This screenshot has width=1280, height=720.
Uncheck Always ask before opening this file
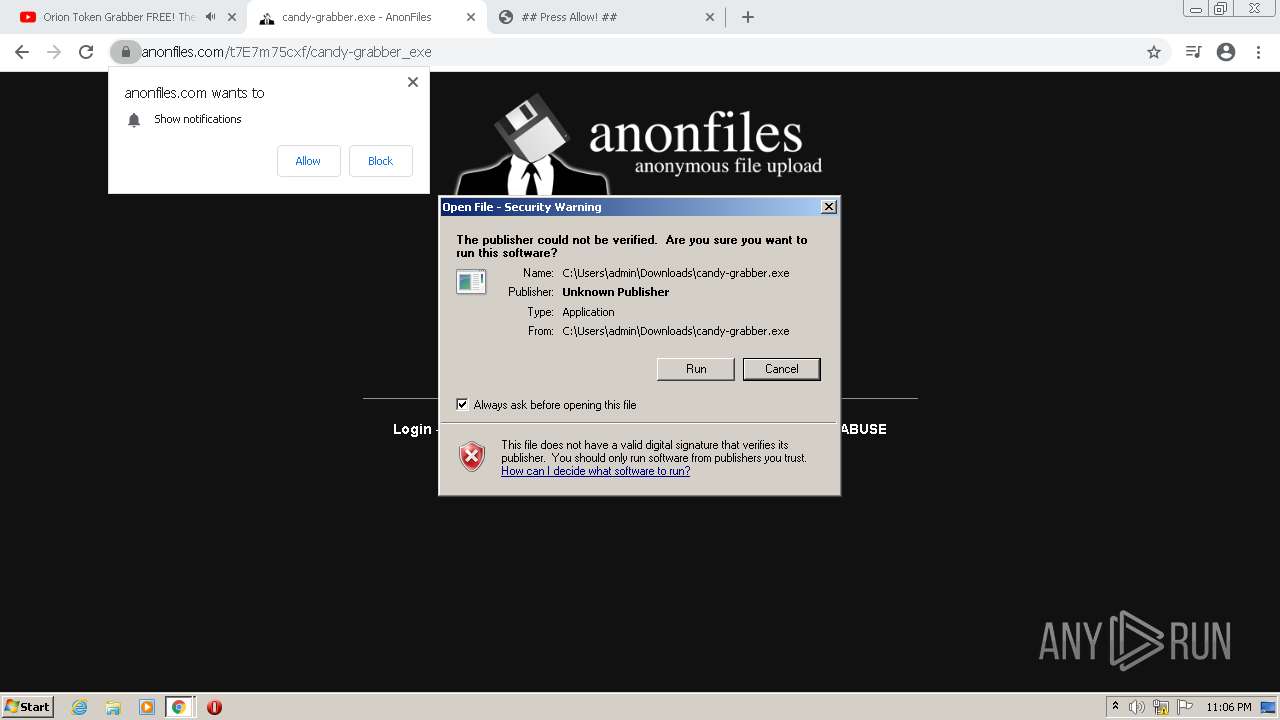(x=462, y=405)
